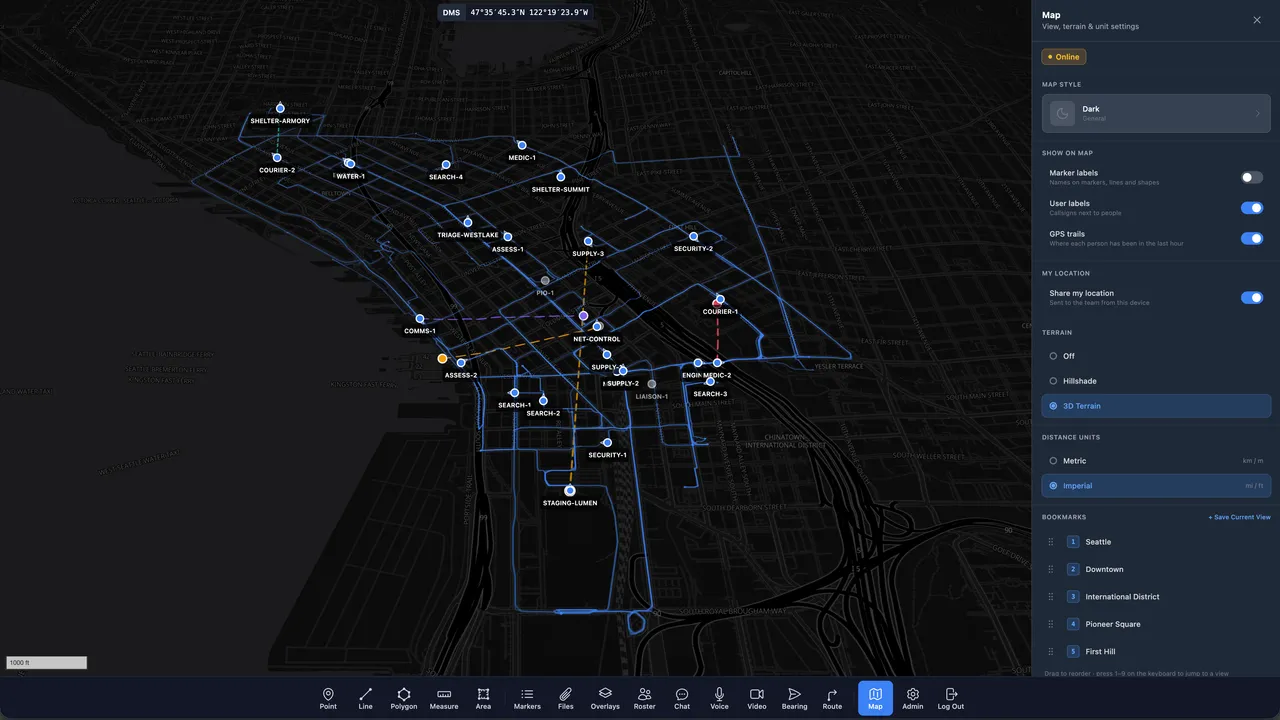This screenshot has width=1280, height=720.
Task: Select the SHELTER-ARMORY marker on map
Action: pyautogui.click(x=280, y=108)
